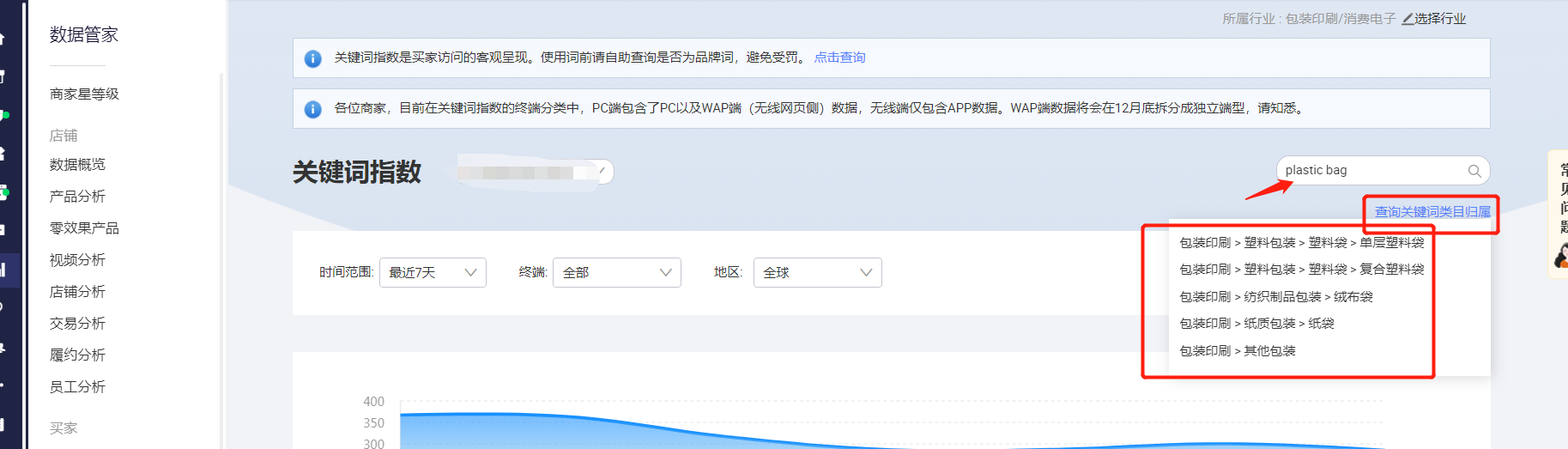Click the magnifier icon in keyword search box

1474,171
